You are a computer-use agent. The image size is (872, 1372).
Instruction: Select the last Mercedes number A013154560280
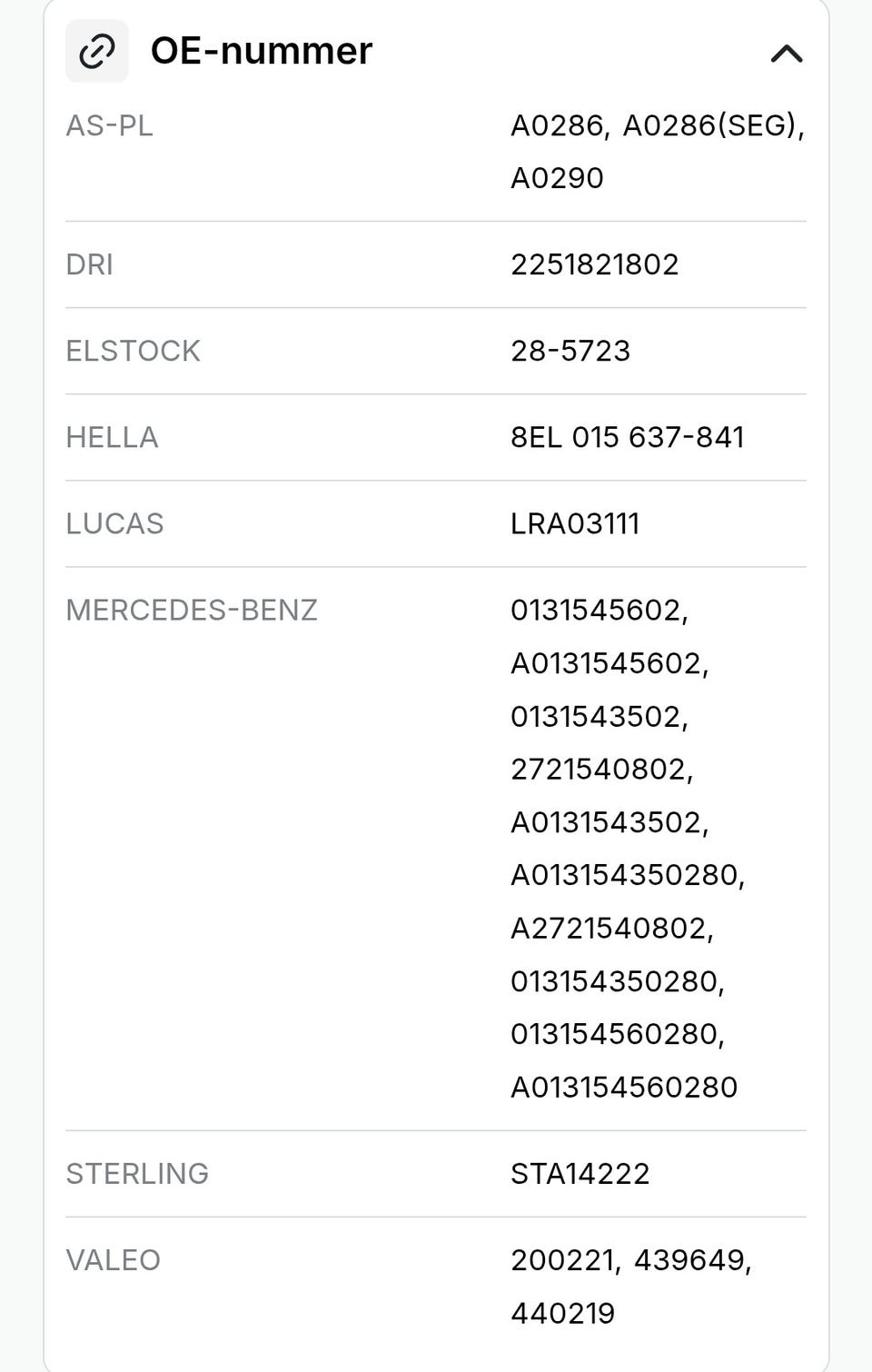pyautogui.click(x=623, y=1087)
